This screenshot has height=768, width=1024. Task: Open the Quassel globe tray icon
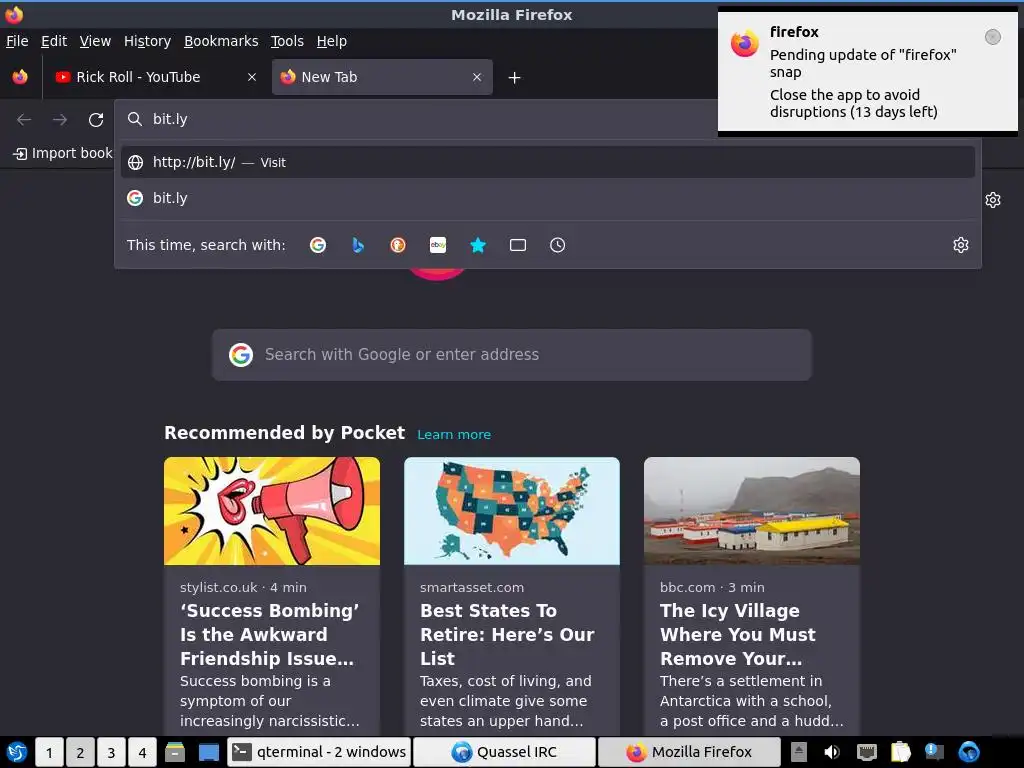(x=969, y=752)
